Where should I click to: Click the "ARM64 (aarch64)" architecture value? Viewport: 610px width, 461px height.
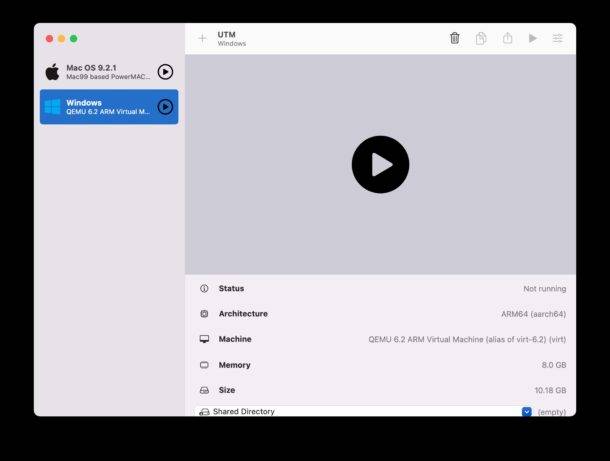(533, 314)
